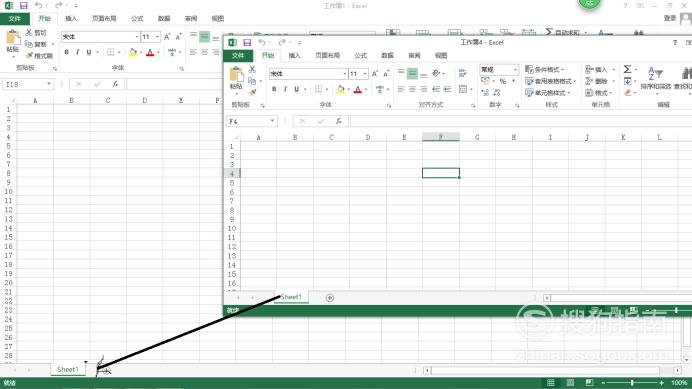This screenshot has height=389, width=692.
Task: Open the font name dropdown in front window
Action: 344,74
